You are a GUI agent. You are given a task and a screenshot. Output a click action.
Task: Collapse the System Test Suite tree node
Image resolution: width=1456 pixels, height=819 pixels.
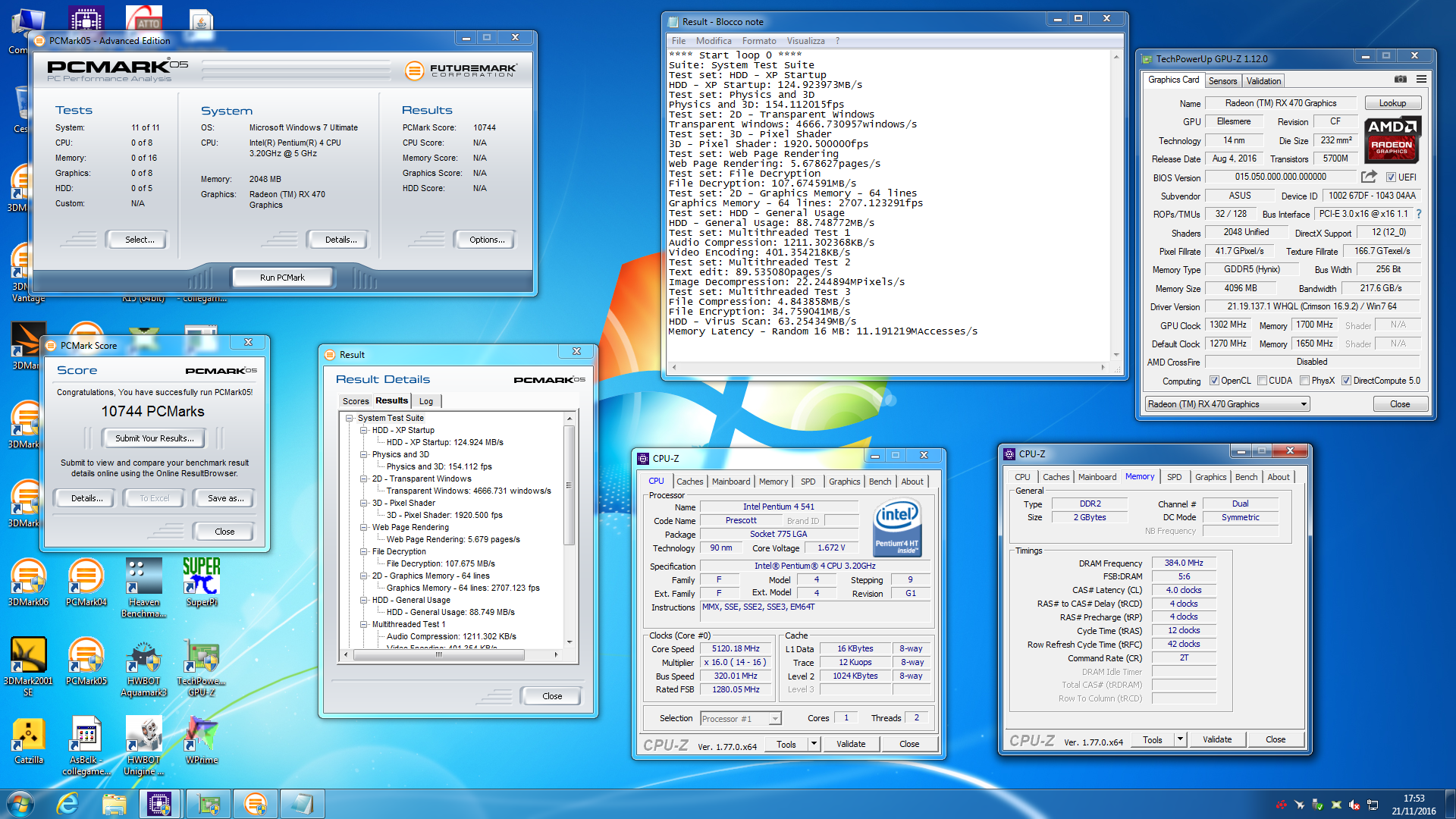[x=349, y=418]
